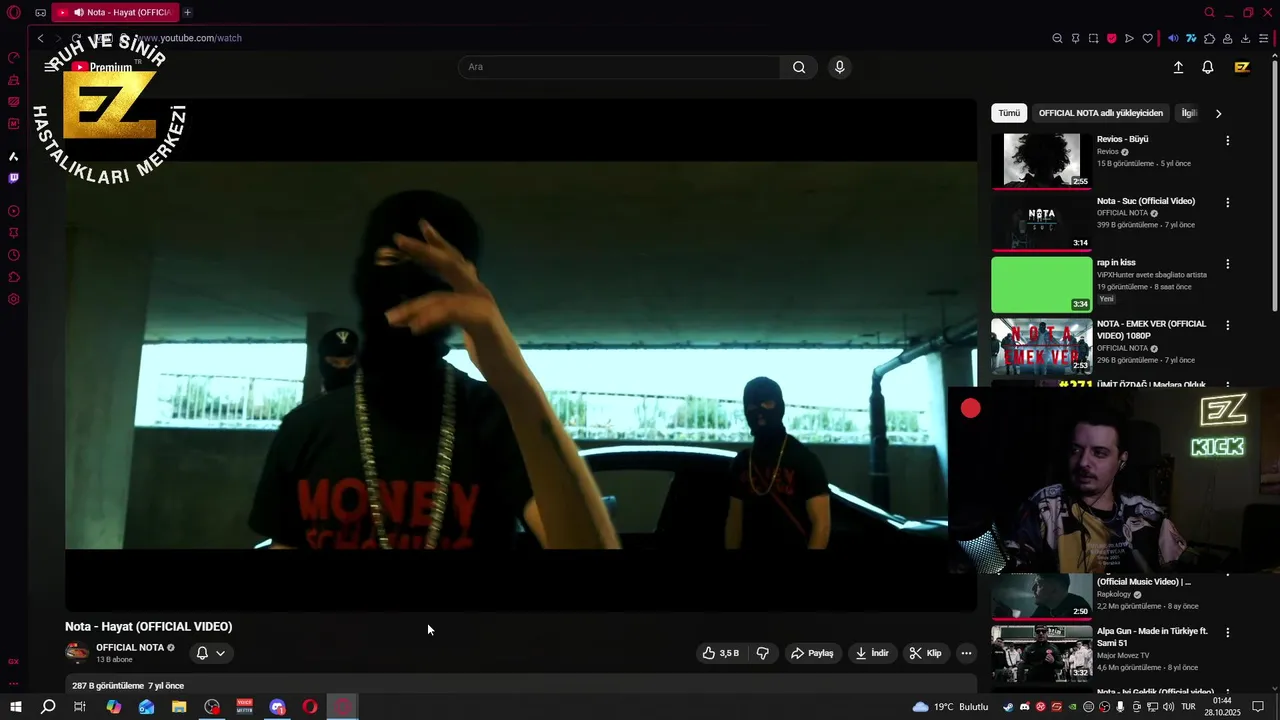Open options for NOTA - EMEK VER video

pos(1228,326)
